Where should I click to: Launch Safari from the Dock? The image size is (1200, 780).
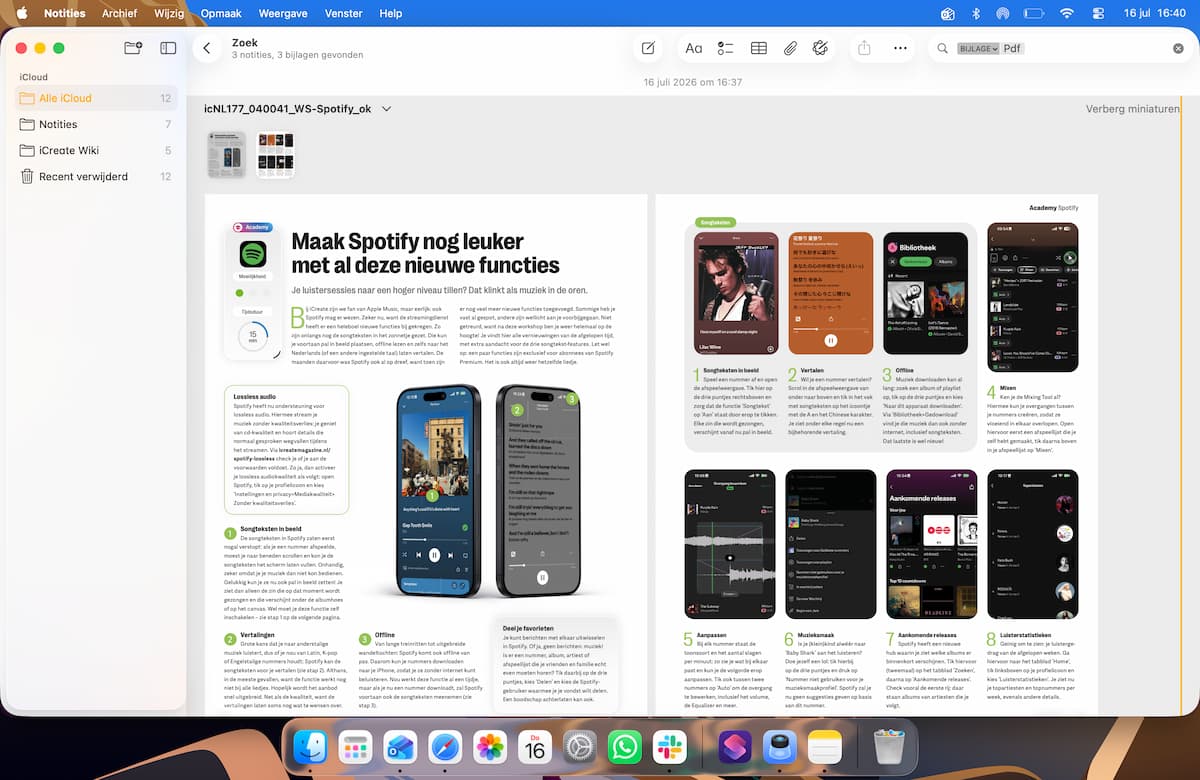(445, 747)
